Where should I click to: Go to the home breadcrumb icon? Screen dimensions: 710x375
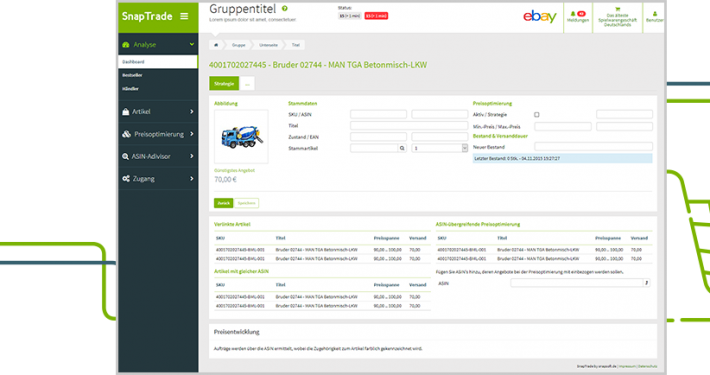tap(216, 45)
